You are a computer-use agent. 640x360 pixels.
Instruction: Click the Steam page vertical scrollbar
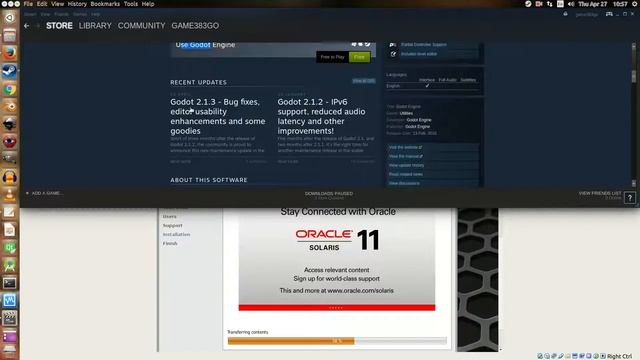(x=633, y=76)
